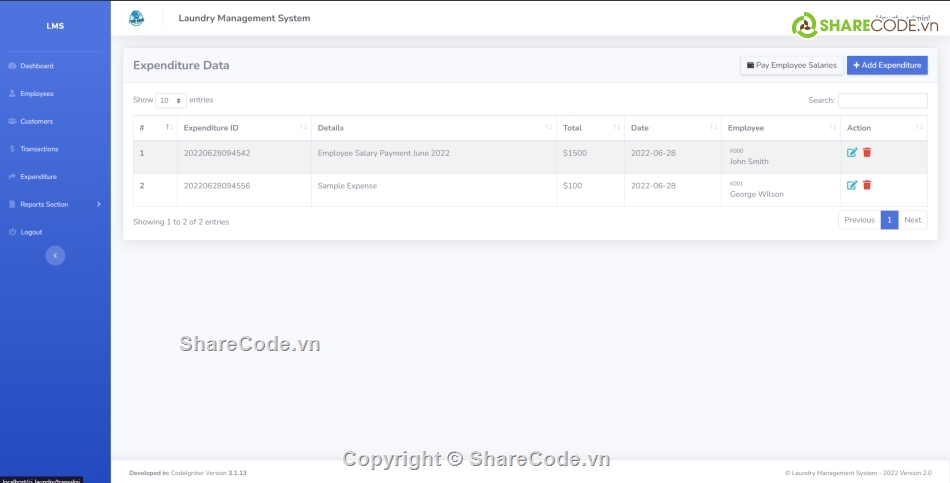Screen dimensions: 950x483
Task: Sort table by Total column
Action: (x=590, y=128)
